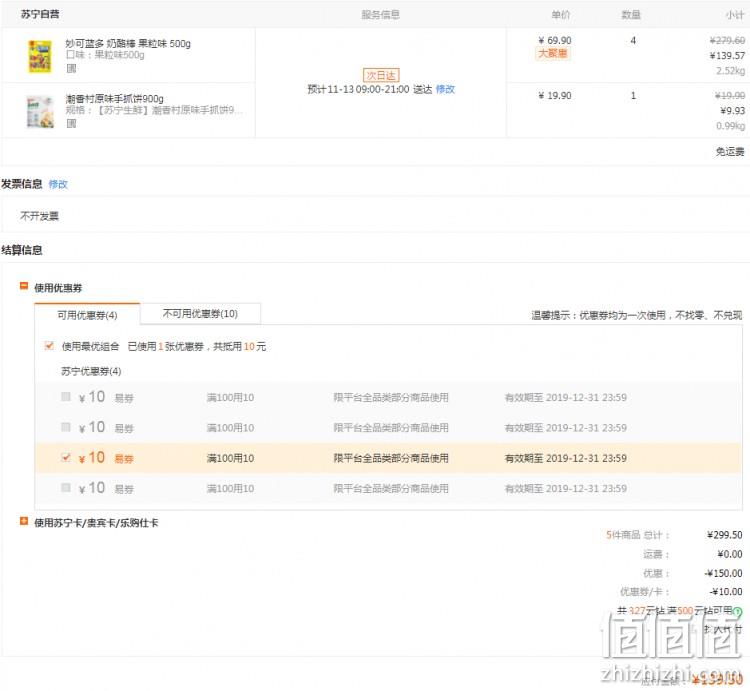Click the -¥150.00 discount amount

click(x=723, y=573)
